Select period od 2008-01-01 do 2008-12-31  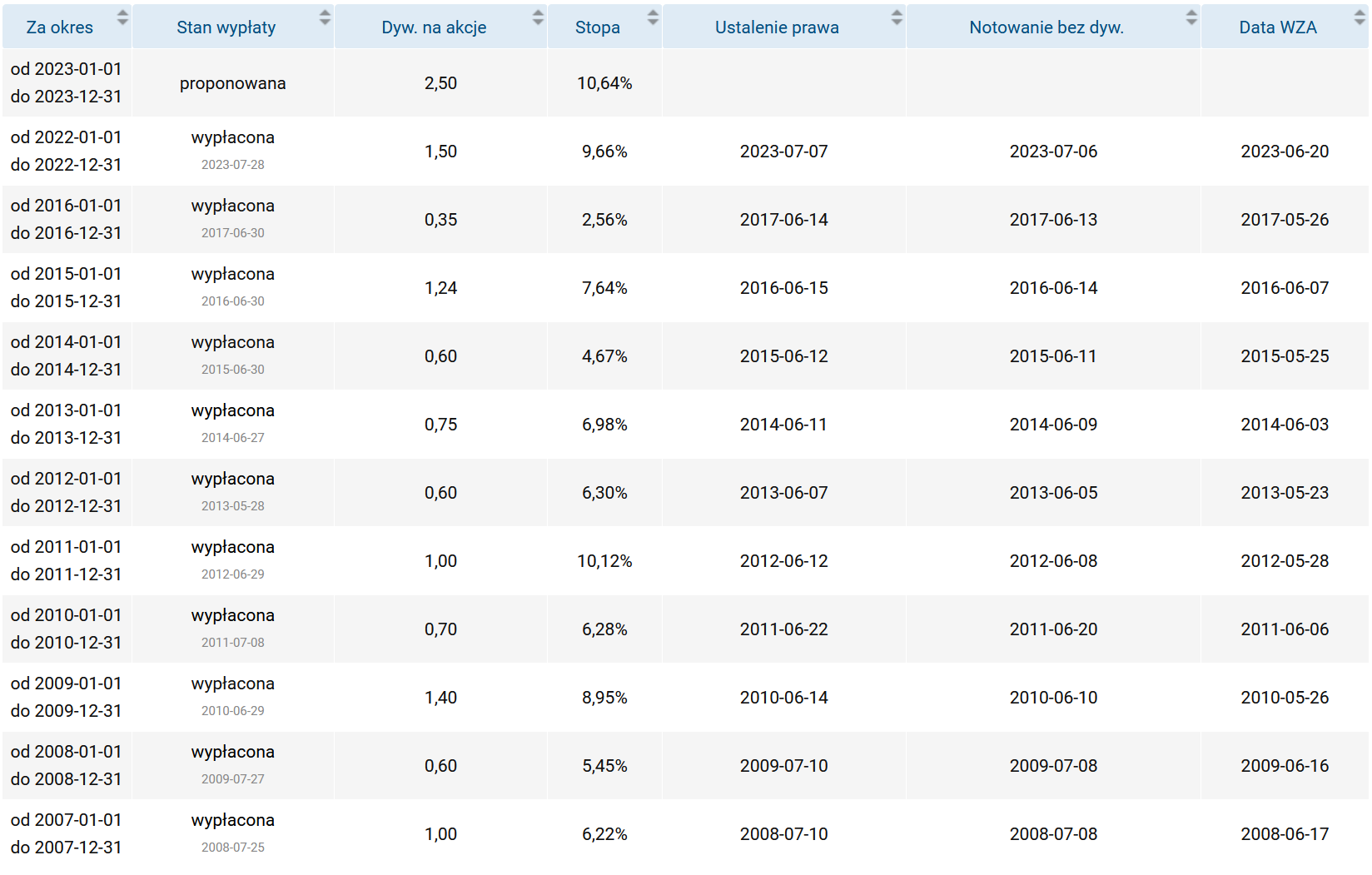(x=66, y=765)
